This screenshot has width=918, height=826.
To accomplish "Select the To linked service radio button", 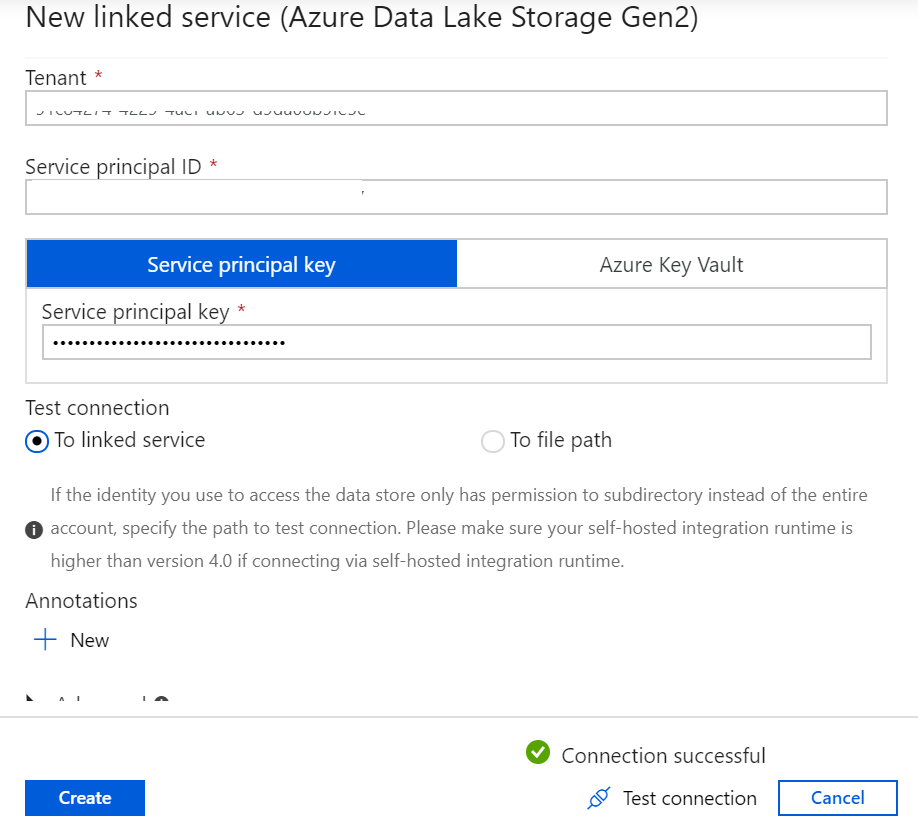I will 37,441.
